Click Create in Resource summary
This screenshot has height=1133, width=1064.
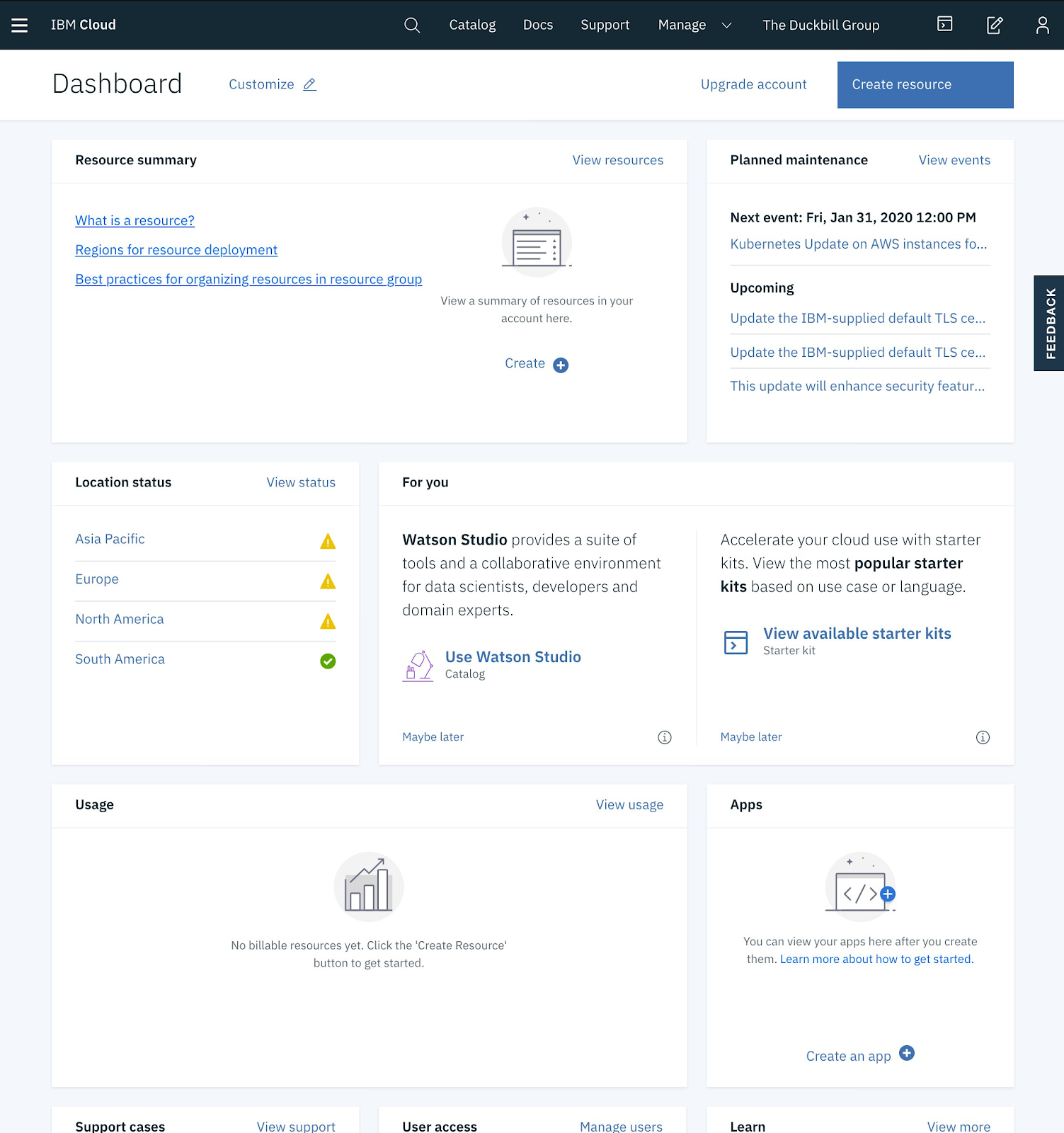(525, 363)
